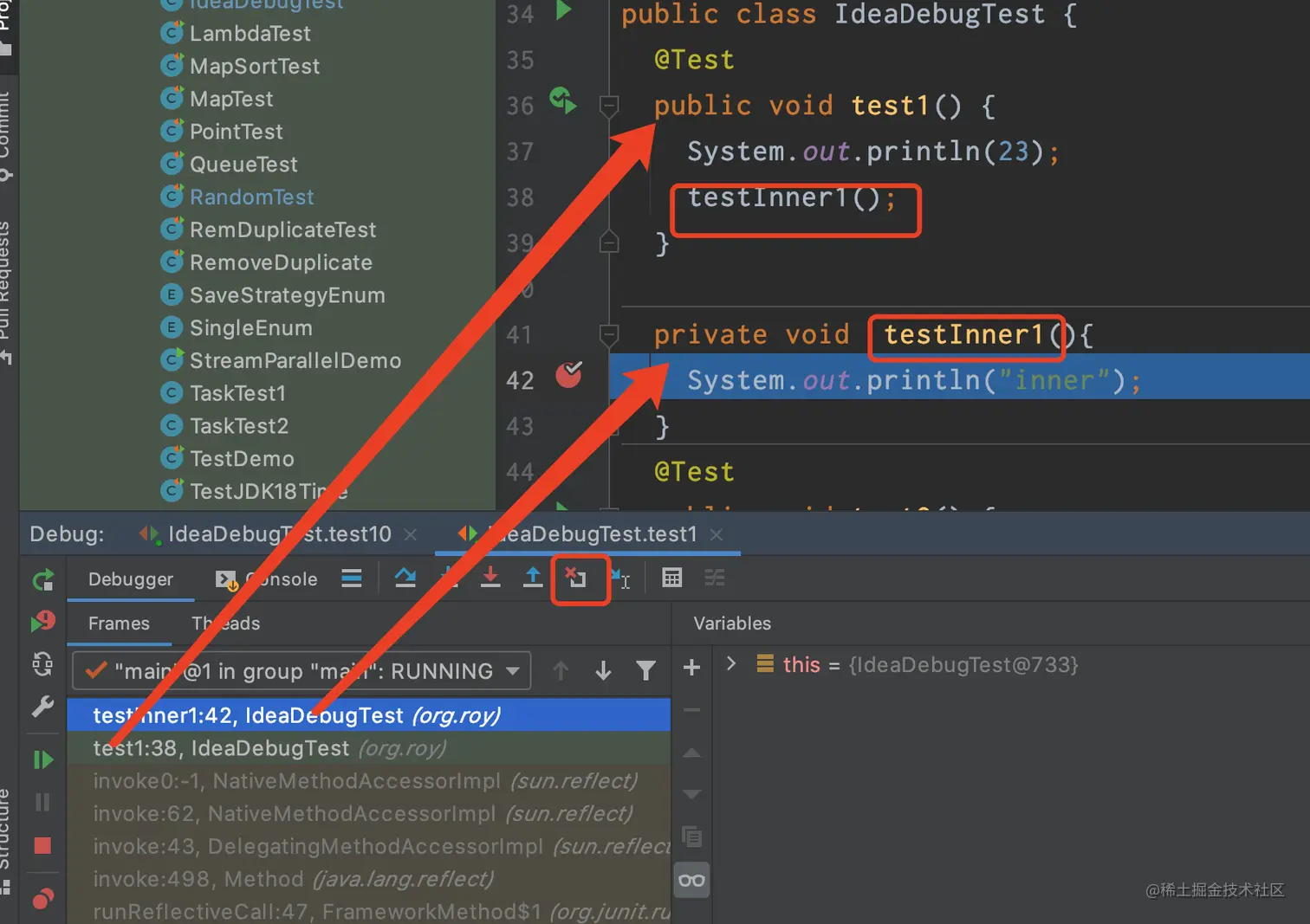This screenshot has width=1310, height=924.
Task: Switch to the Console tab
Action: tap(266, 579)
